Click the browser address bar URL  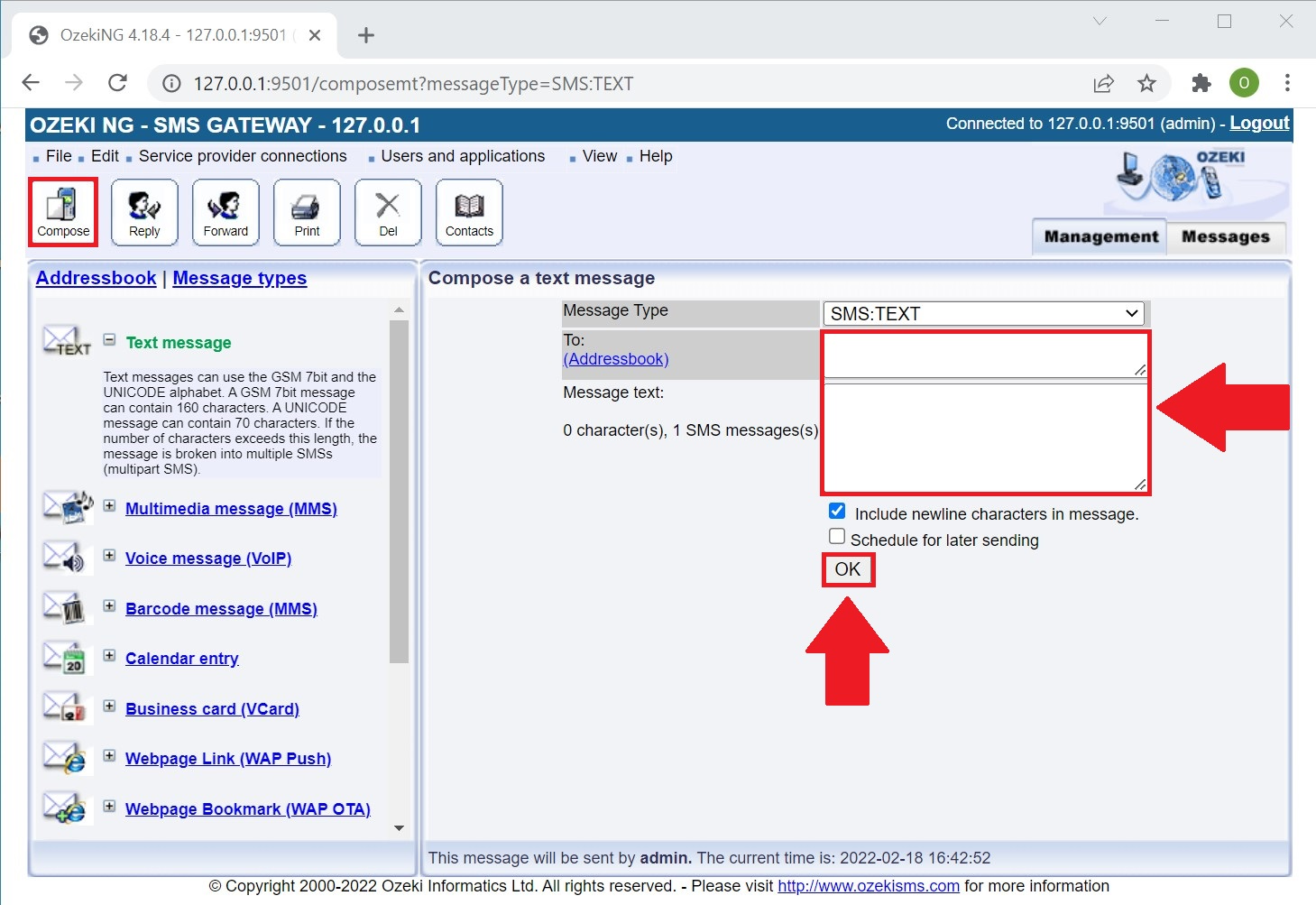pyautogui.click(x=413, y=84)
